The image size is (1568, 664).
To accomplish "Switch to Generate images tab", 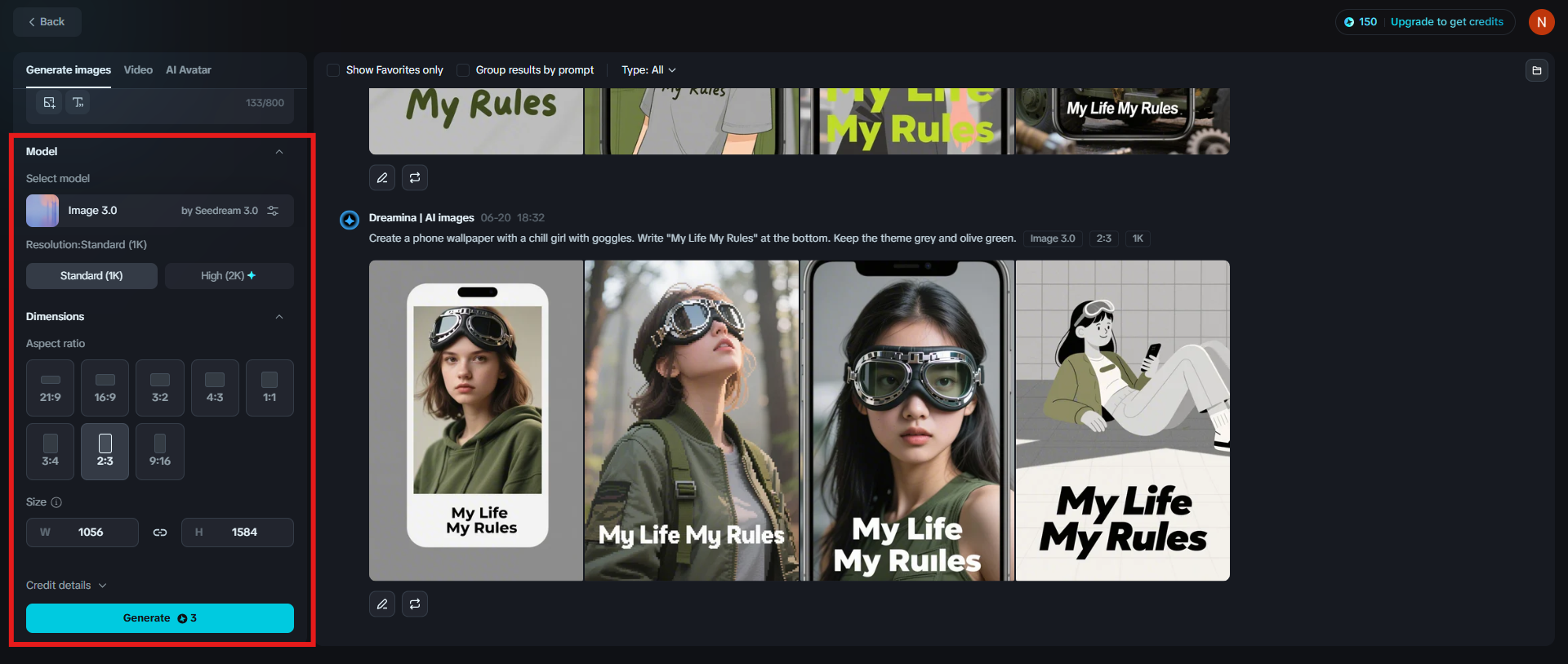I will point(69,70).
